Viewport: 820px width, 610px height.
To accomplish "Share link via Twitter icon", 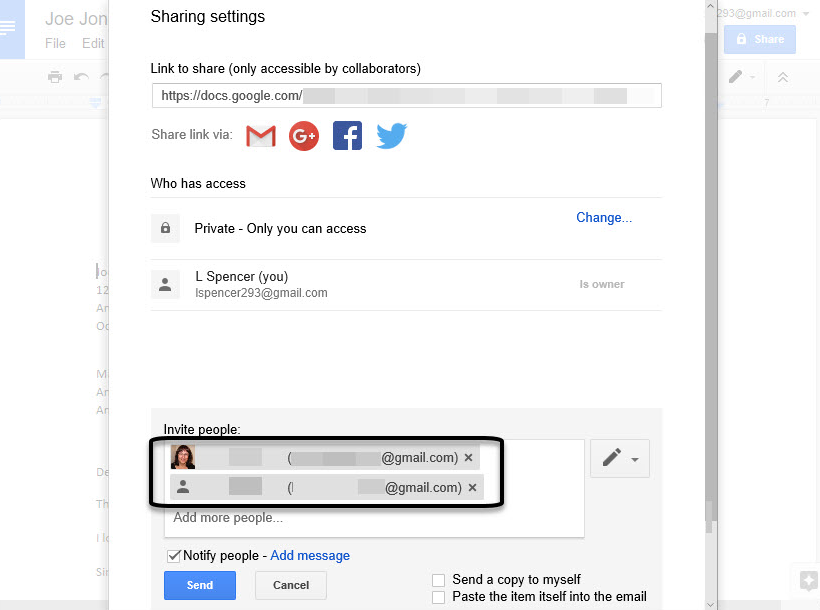I will [x=392, y=135].
